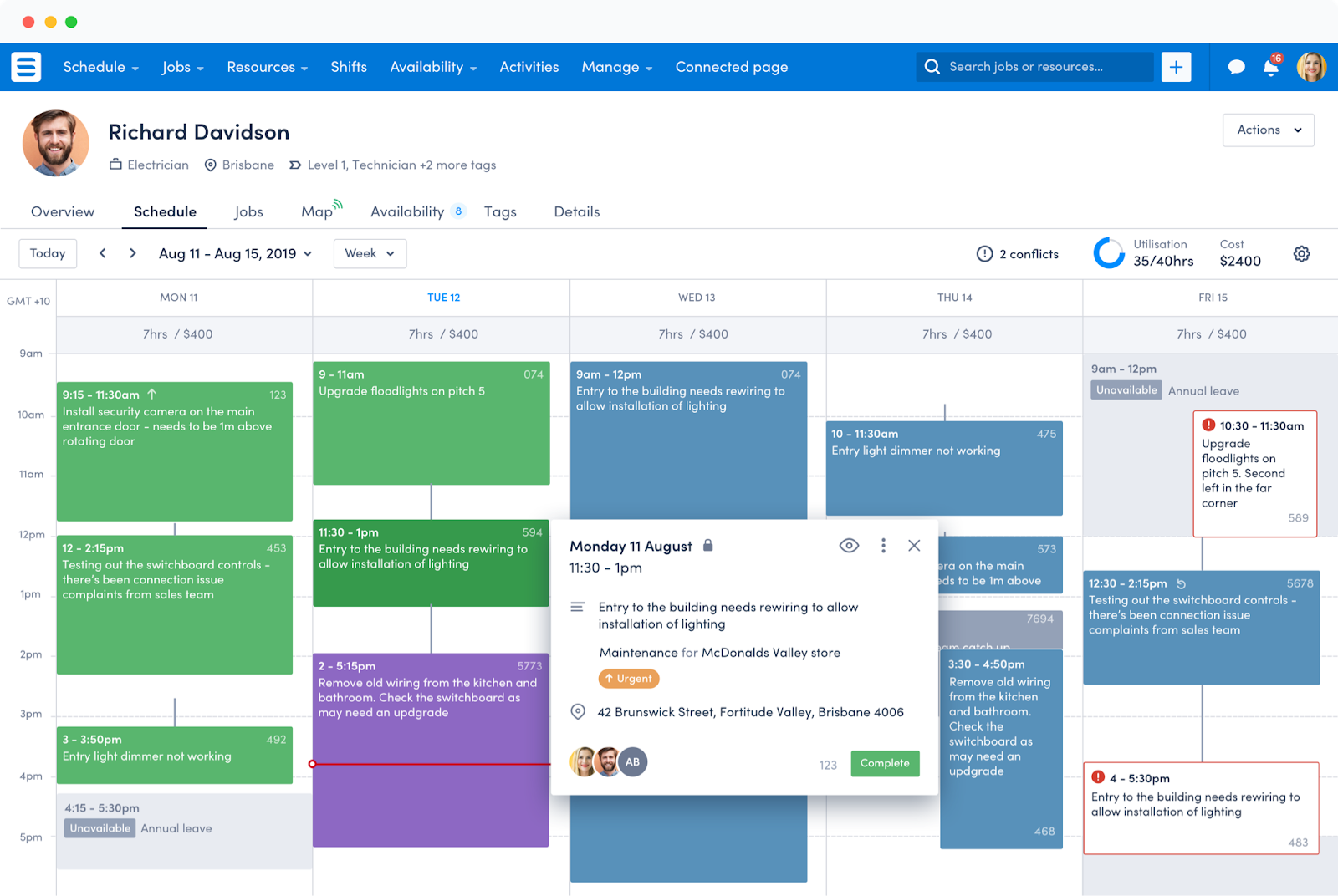The width and height of the screenshot is (1338, 896).
Task: Open the Actions dropdown button
Action: 1269,130
